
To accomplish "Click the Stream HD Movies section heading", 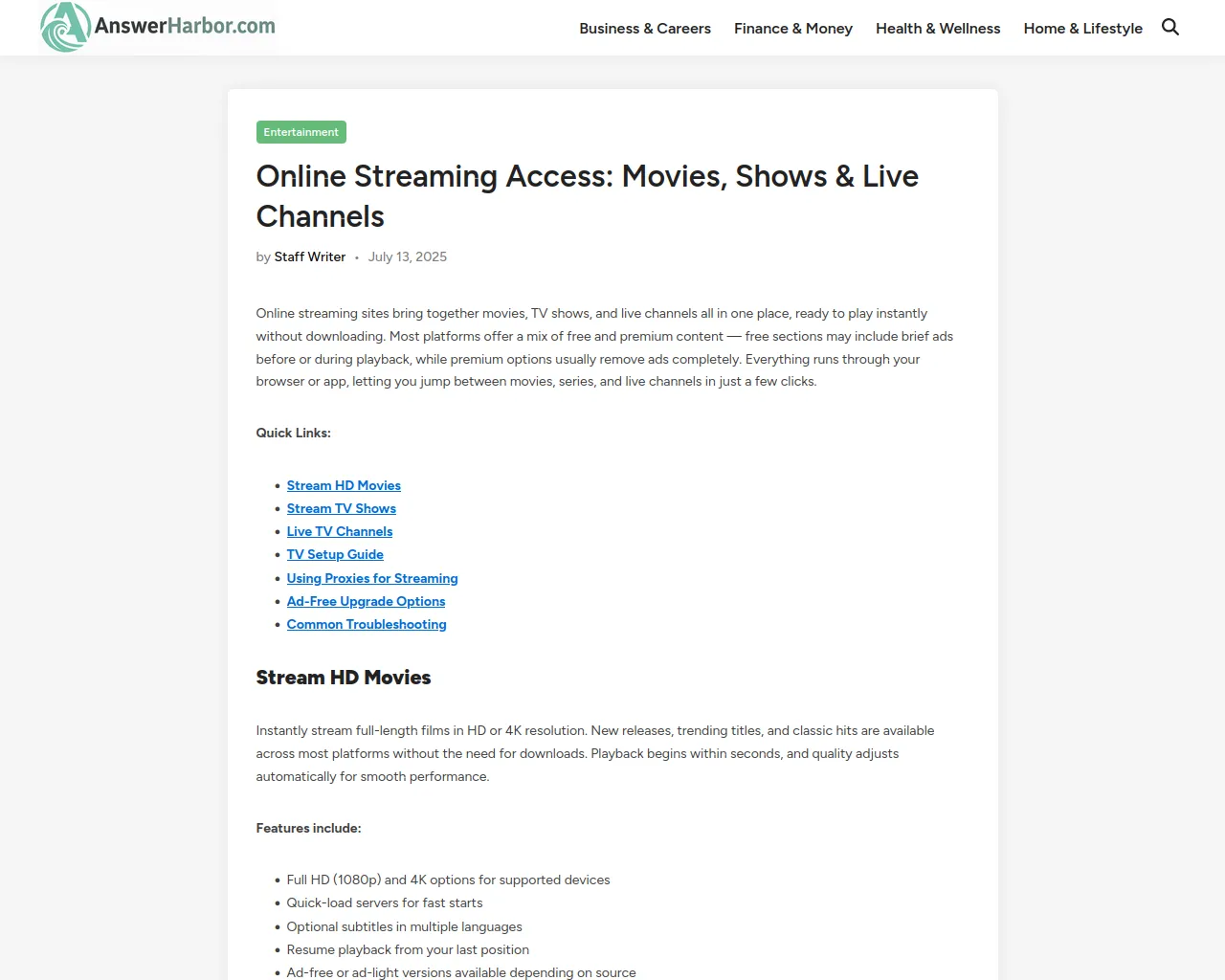I will 343,678.
